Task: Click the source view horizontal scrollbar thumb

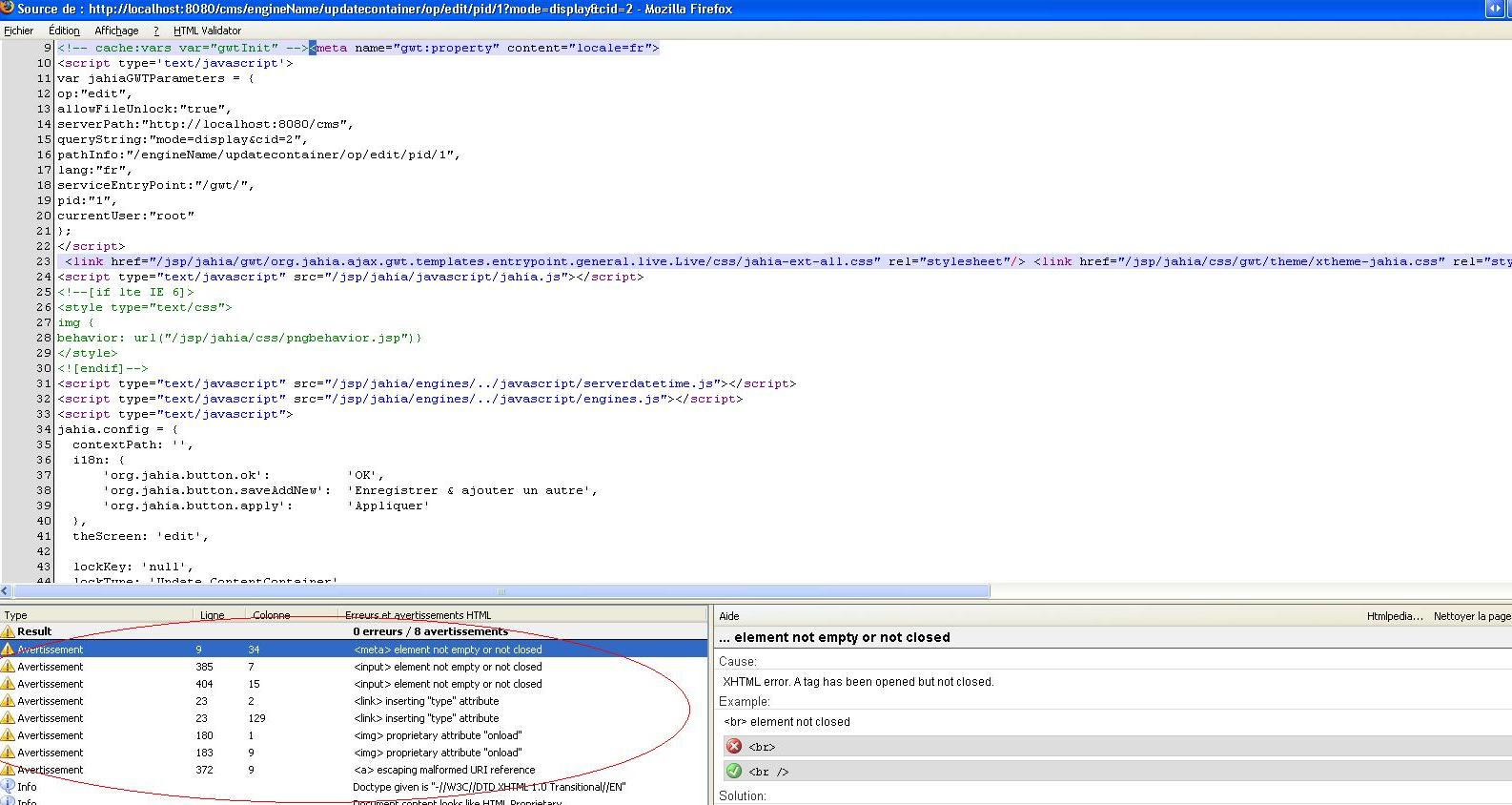Action: pos(501,591)
